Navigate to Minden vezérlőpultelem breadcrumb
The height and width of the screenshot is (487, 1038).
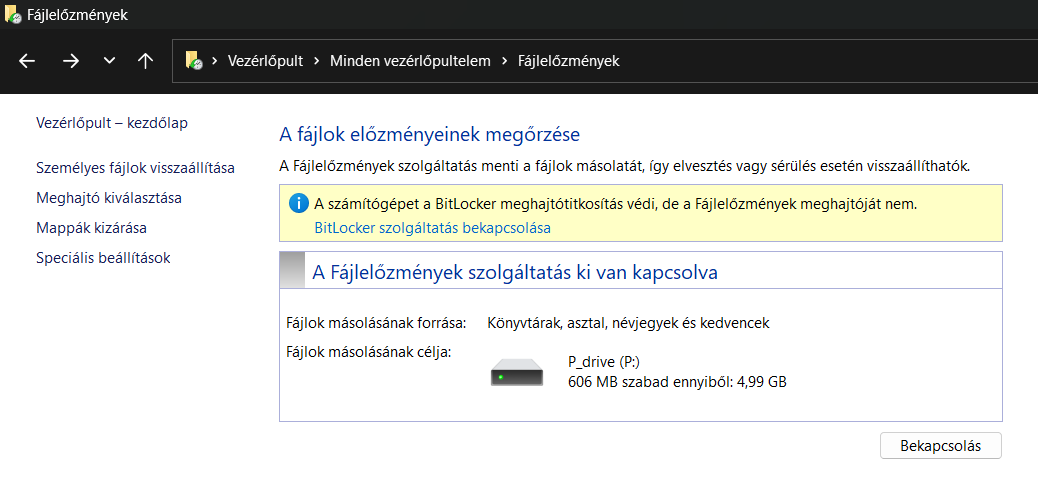pos(410,62)
